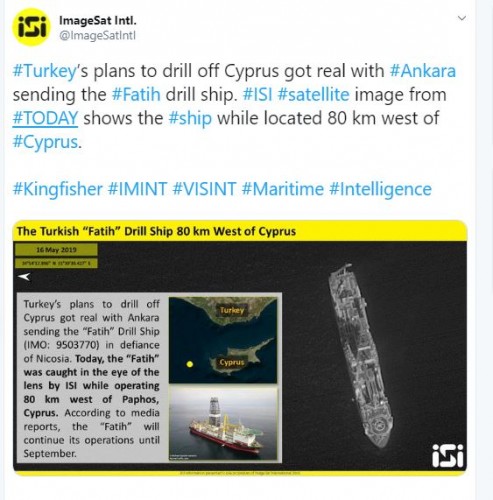Open the ImageSat Intl. account name
Viewport: 493px width, 500px height.
click(x=98, y=21)
